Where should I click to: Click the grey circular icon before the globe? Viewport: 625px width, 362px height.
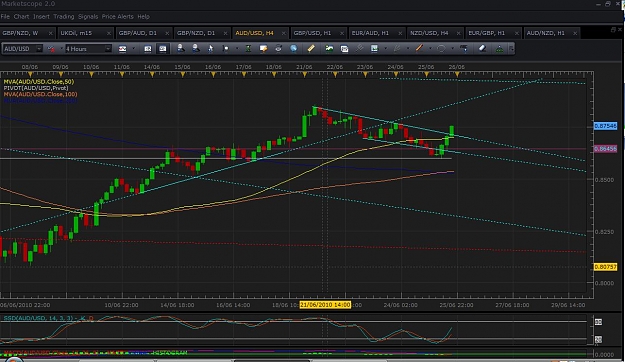coord(278,49)
